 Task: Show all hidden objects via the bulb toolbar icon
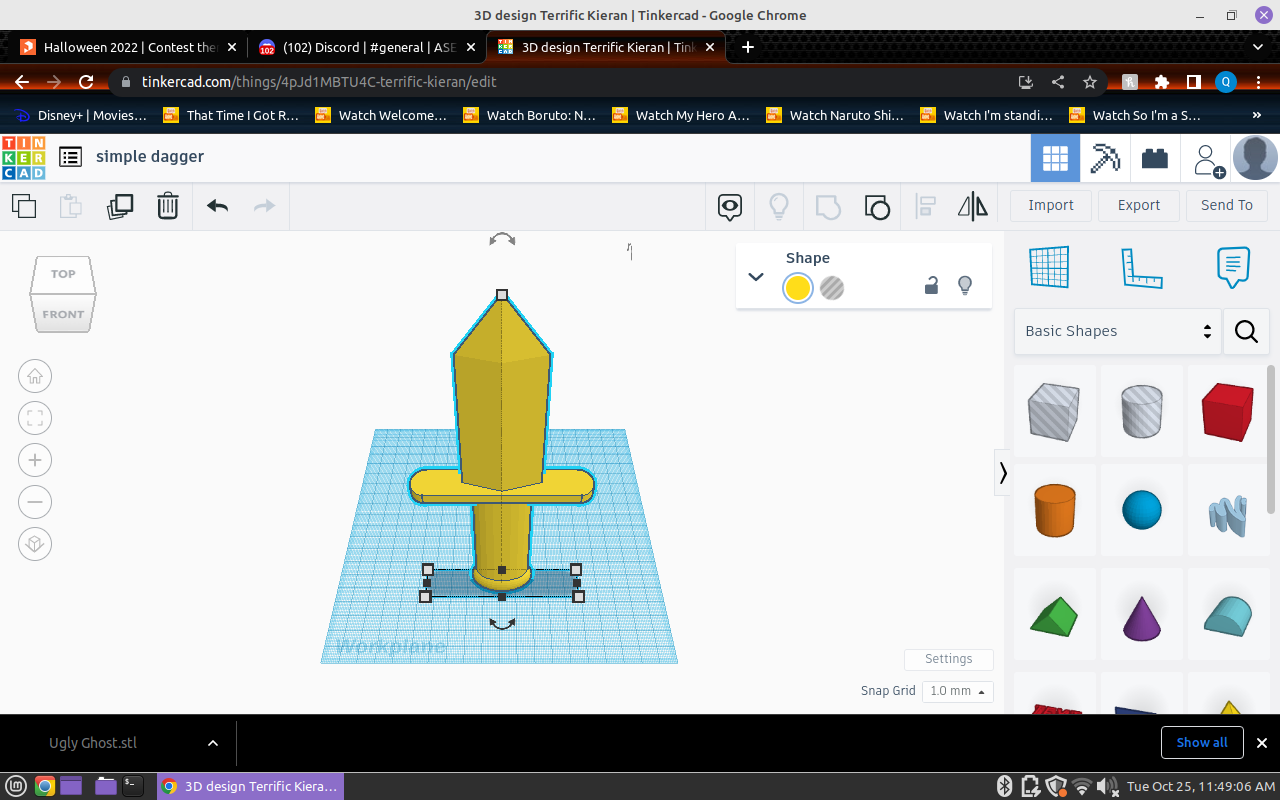779,206
